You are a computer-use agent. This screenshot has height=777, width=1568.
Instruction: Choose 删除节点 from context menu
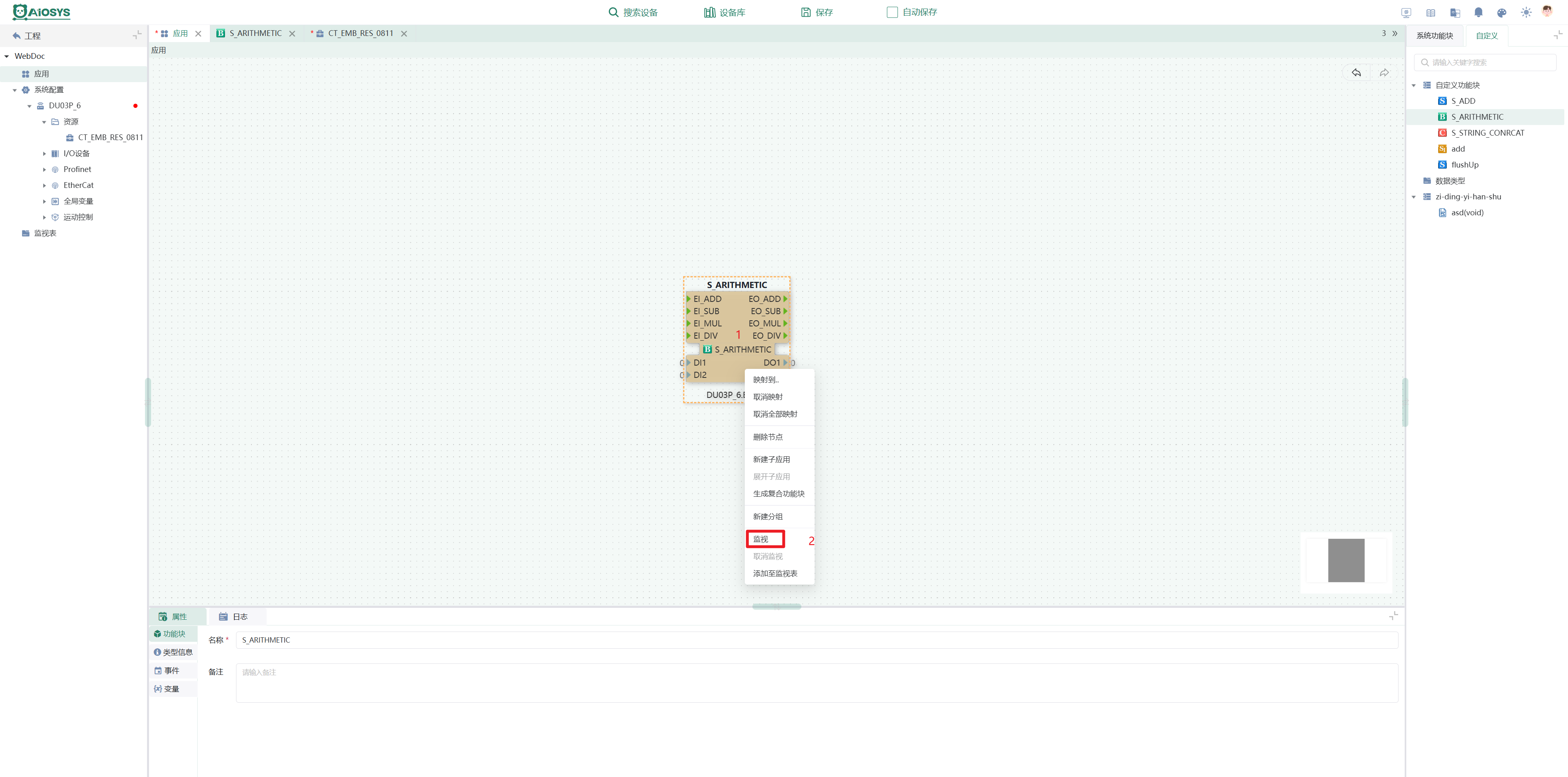(779, 437)
